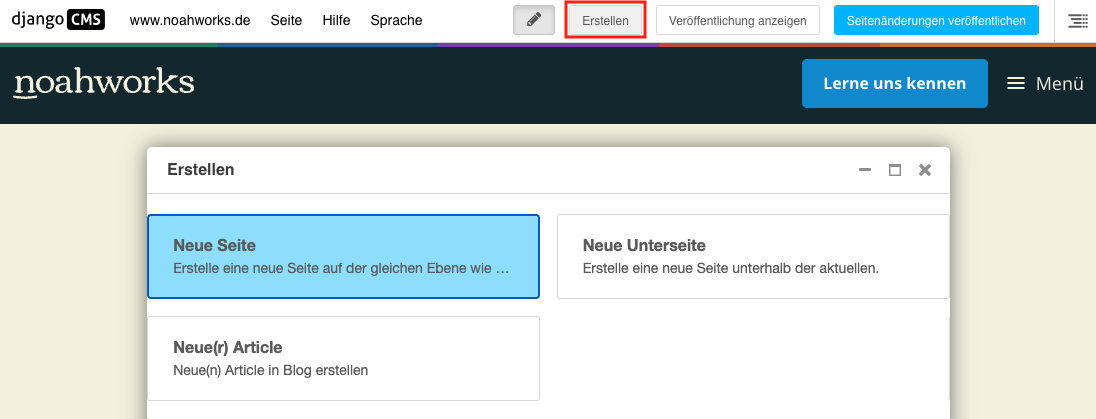Click the Erstellen dialog title bar

point(500,170)
